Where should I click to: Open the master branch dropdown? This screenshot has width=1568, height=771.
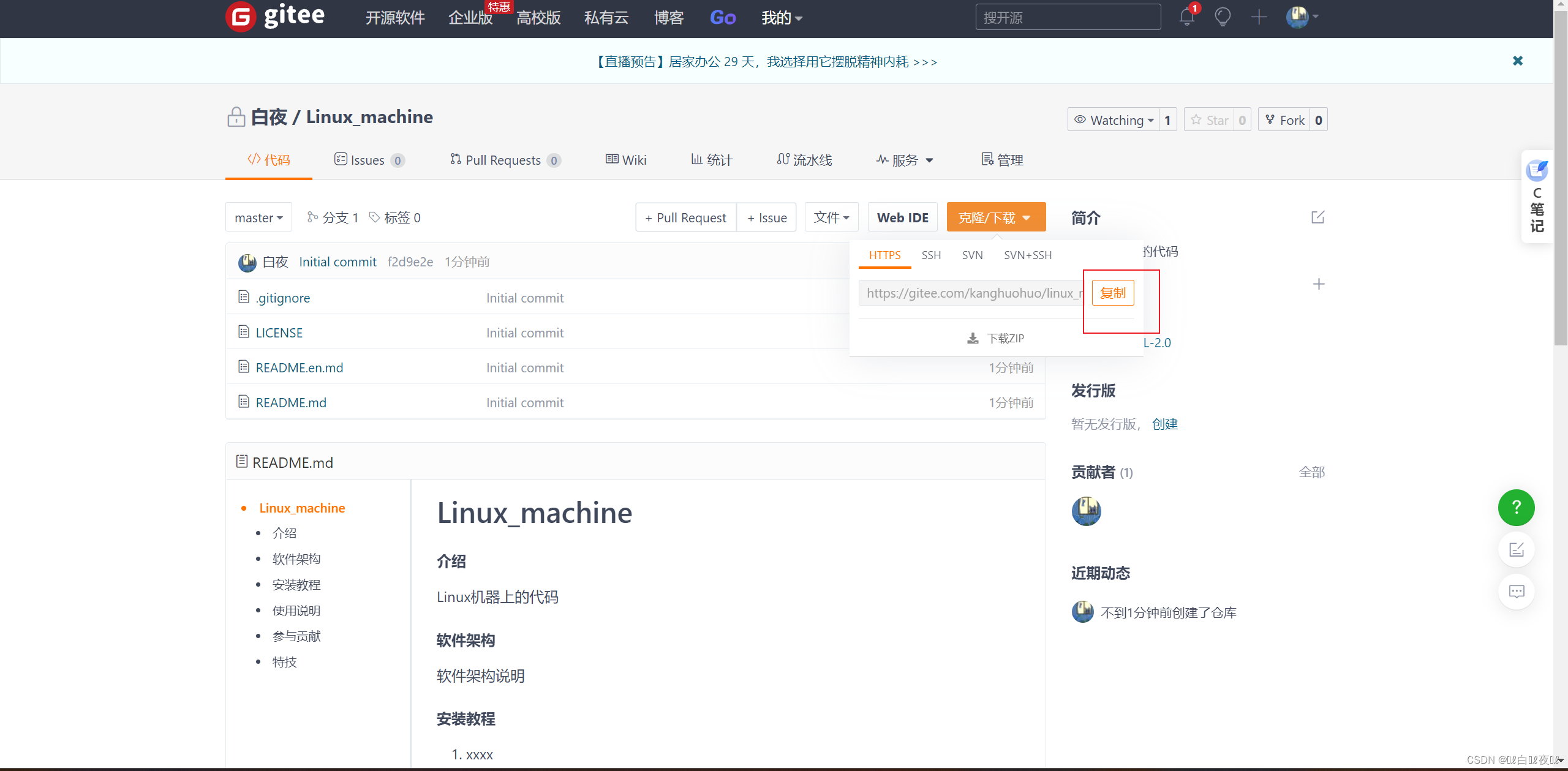pos(258,217)
